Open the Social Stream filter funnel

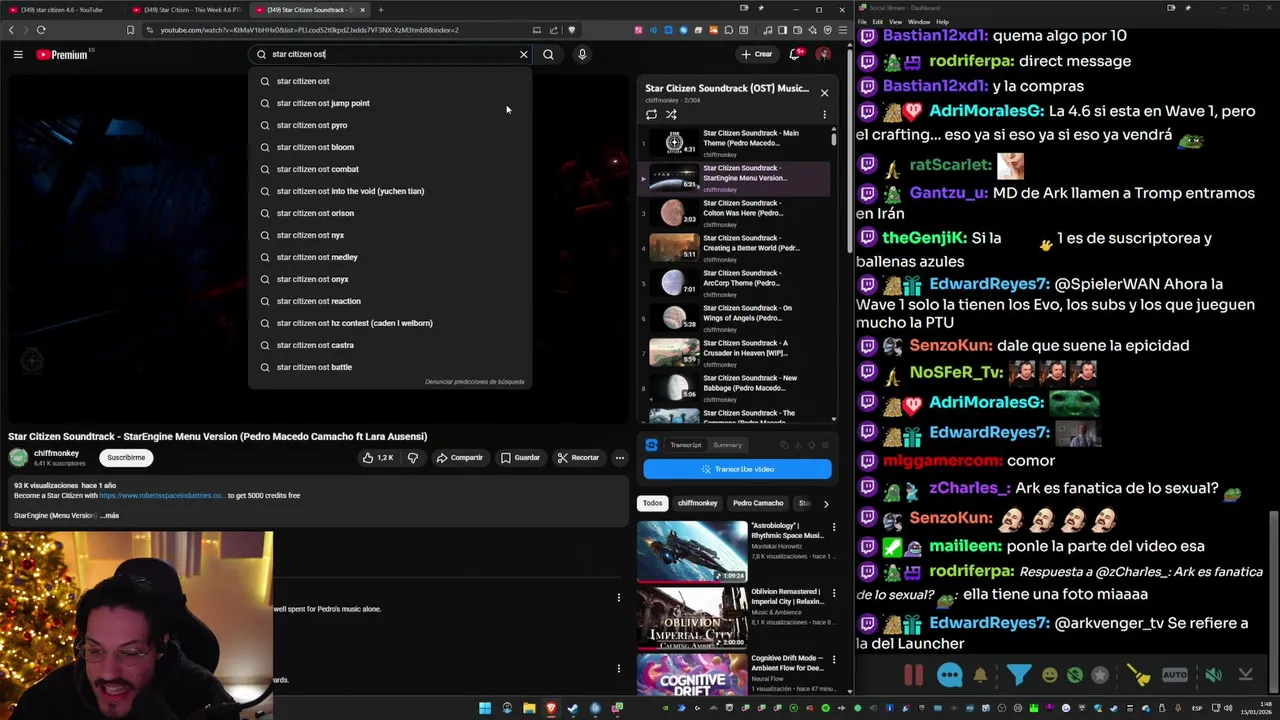tap(1018, 675)
